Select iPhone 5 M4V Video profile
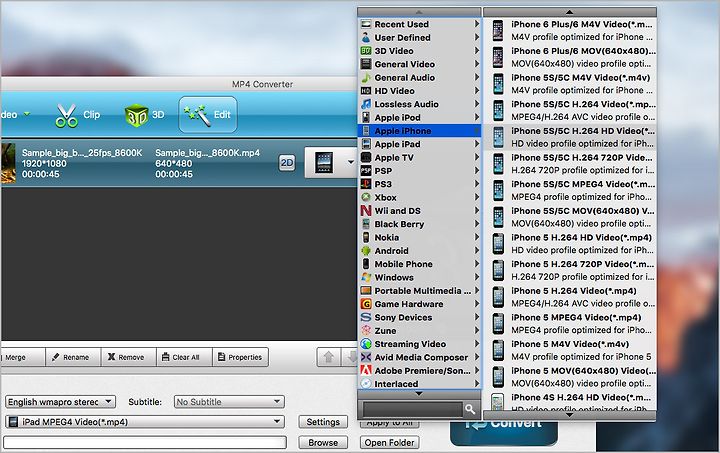The height and width of the screenshot is (453, 720). pos(571,350)
